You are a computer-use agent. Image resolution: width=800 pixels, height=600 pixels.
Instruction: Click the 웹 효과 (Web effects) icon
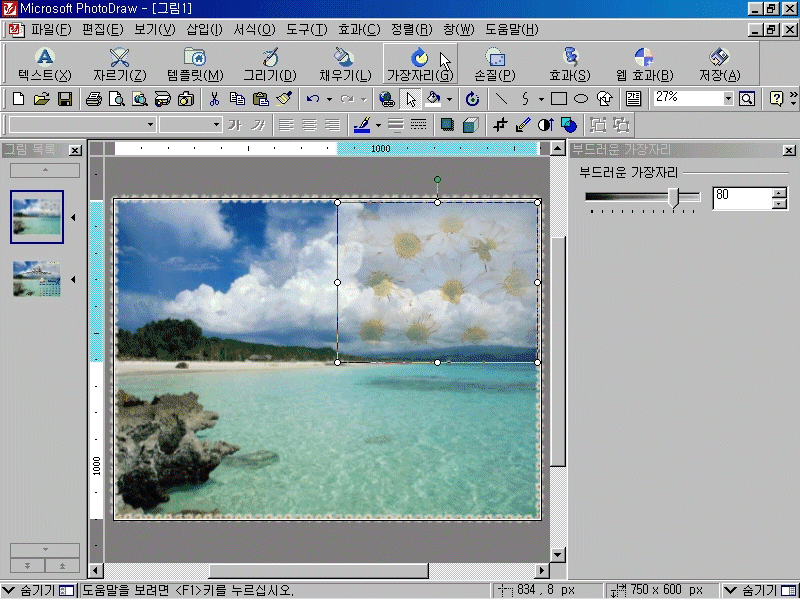click(644, 64)
